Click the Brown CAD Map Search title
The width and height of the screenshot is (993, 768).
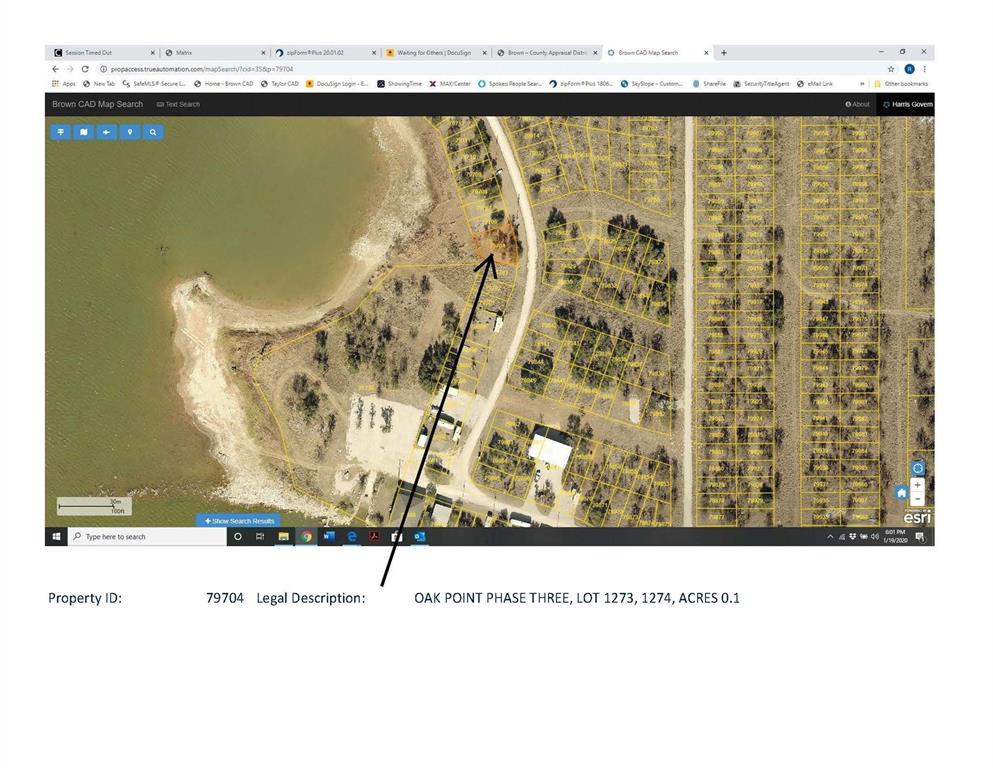(x=98, y=104)
